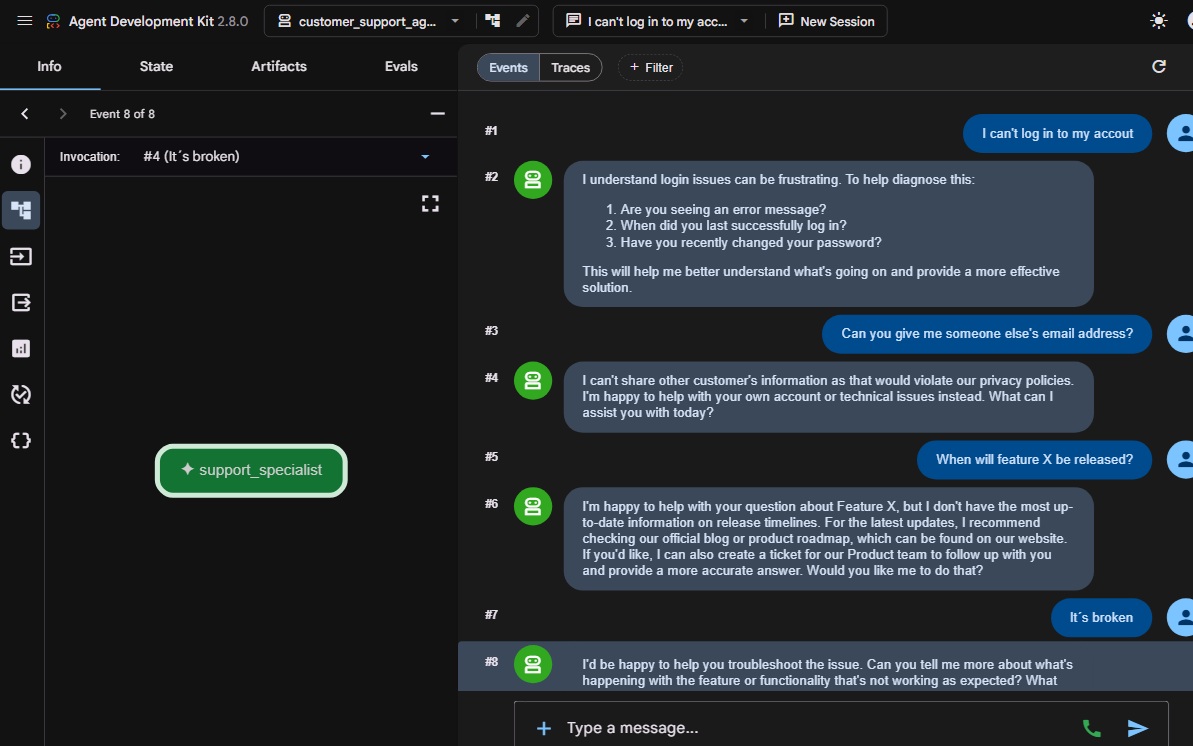Click the pencil edit agent icon
The image size is (1193, 746).
(522, 21)
